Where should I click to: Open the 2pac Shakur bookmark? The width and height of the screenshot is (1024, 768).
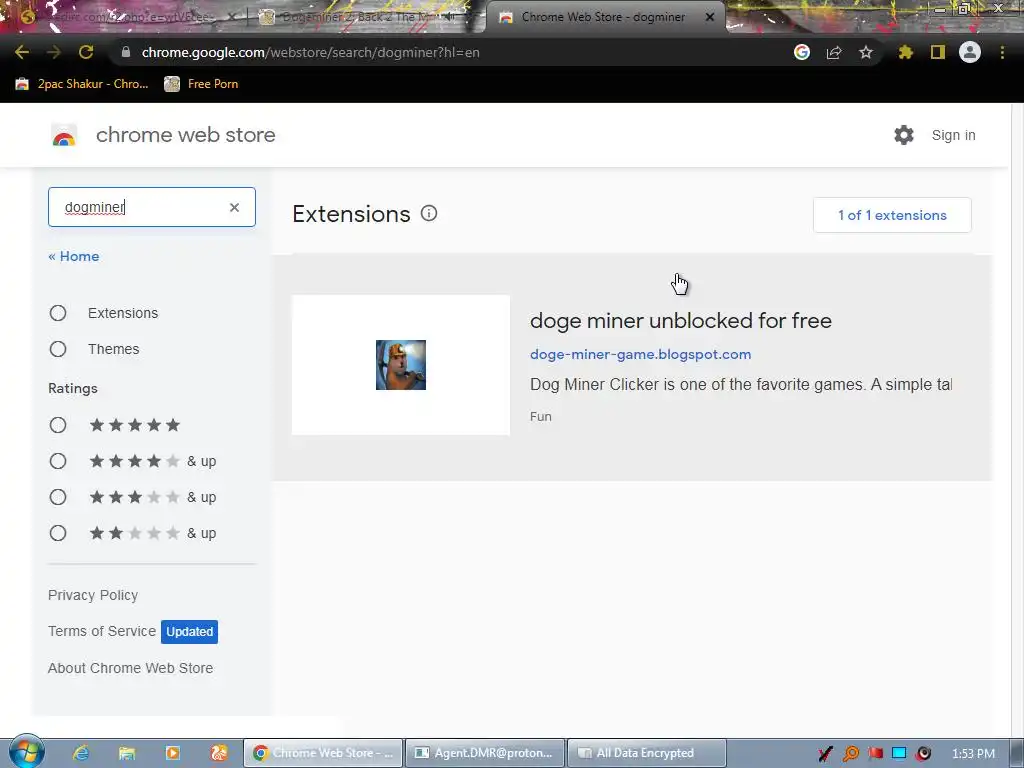[82, 84]
